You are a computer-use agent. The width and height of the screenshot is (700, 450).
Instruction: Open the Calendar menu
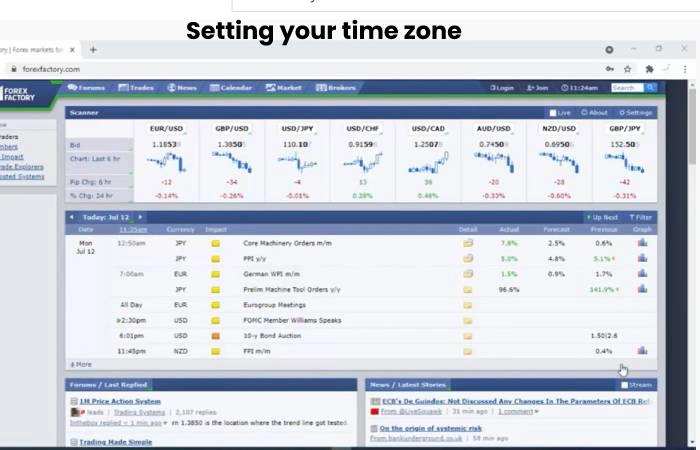pyautogui.click(x=231, y=88)
